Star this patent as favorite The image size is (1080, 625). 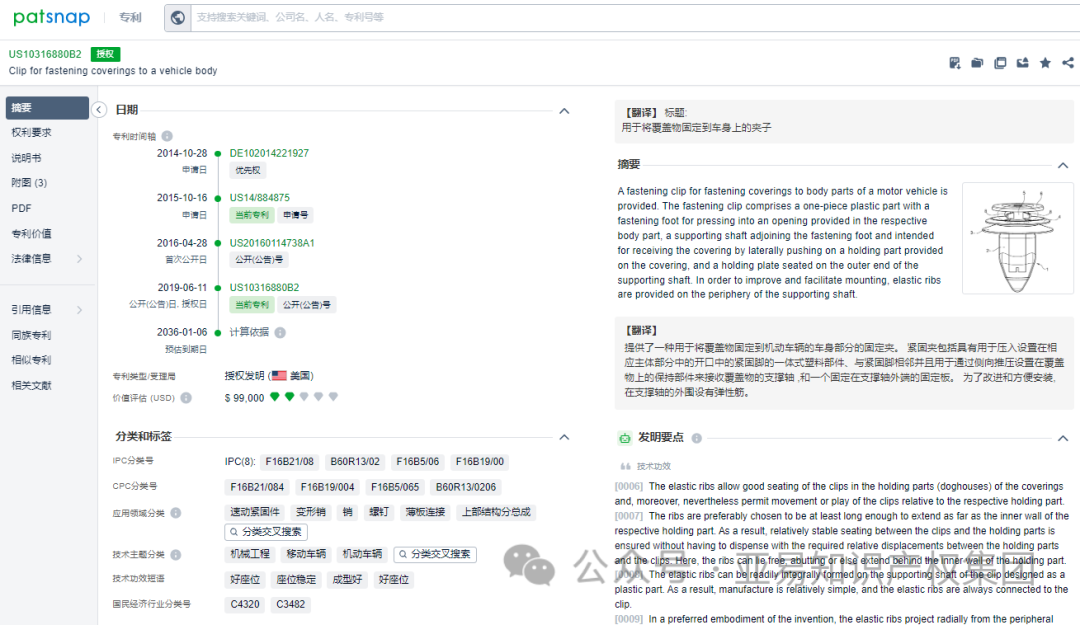coord(1045,62)
